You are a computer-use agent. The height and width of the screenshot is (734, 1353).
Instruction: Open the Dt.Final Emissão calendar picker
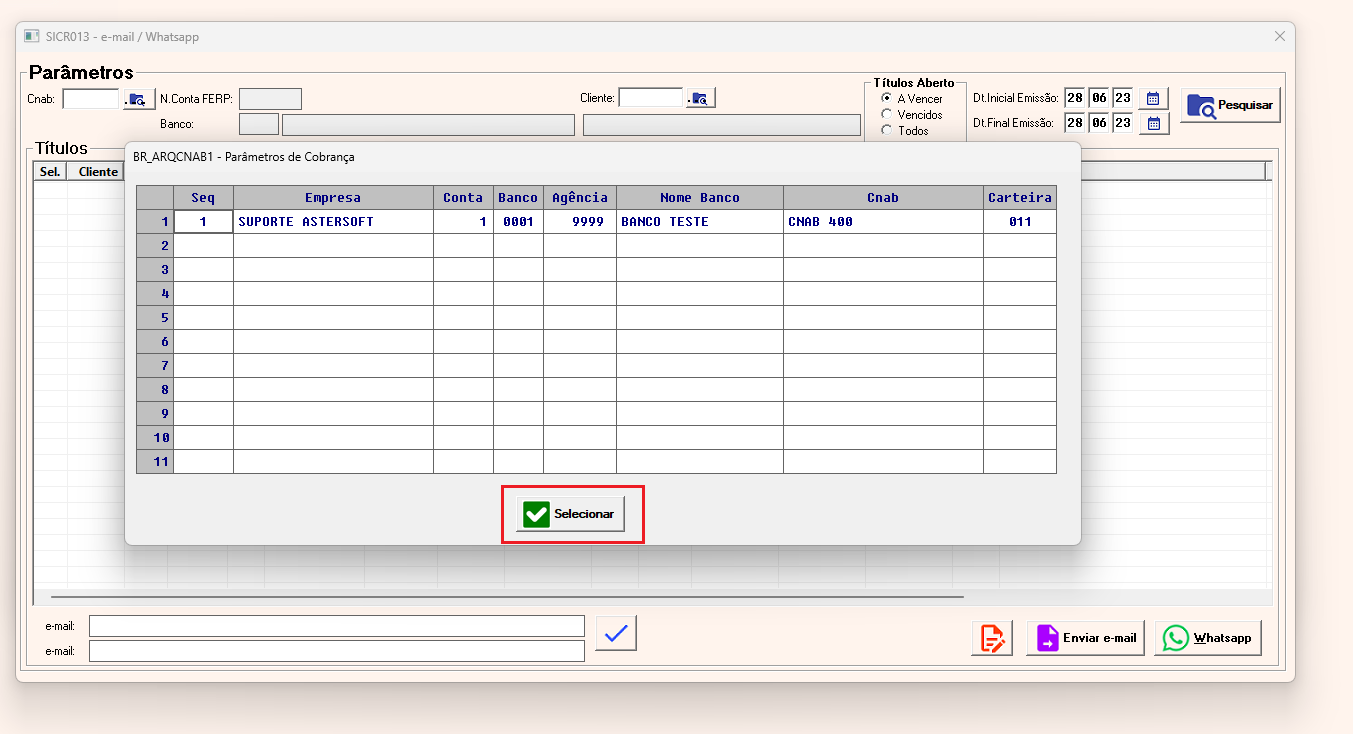point(1153,123)
